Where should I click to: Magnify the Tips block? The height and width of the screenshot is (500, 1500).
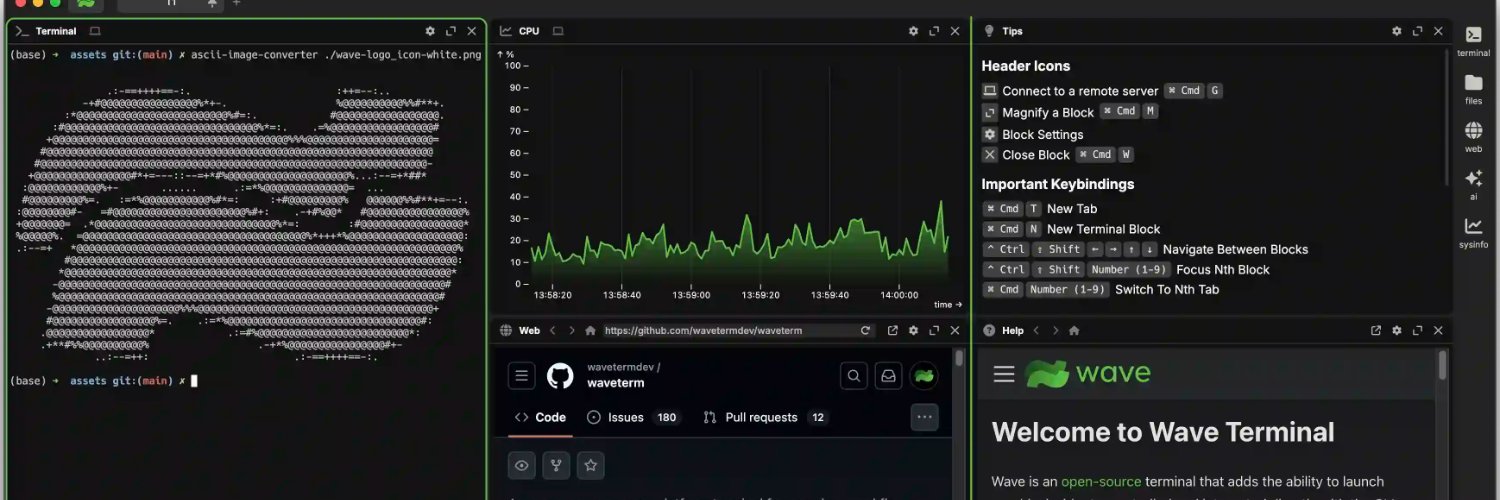click(x=1417, y=31)
